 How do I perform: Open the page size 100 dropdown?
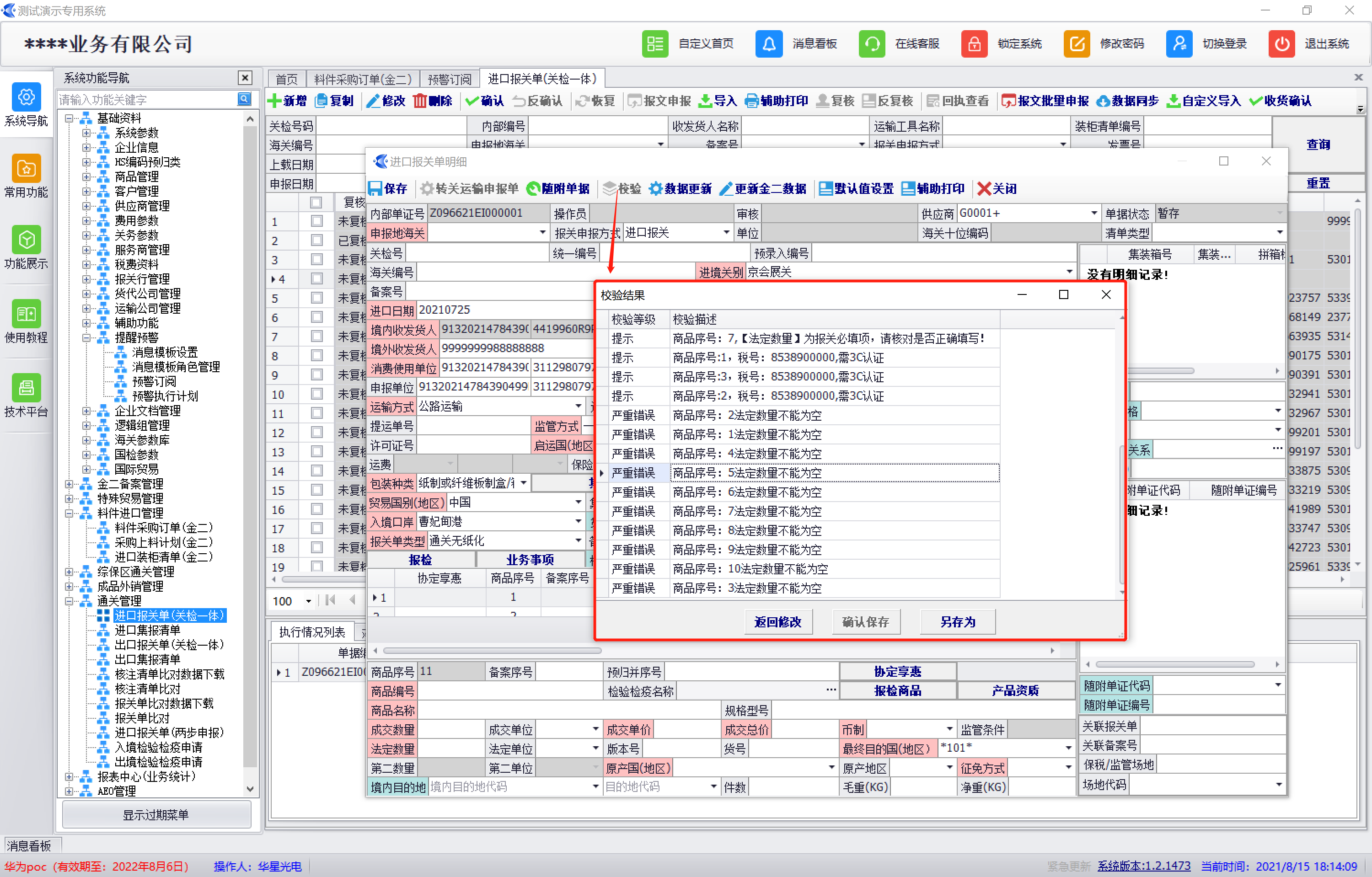308,601
